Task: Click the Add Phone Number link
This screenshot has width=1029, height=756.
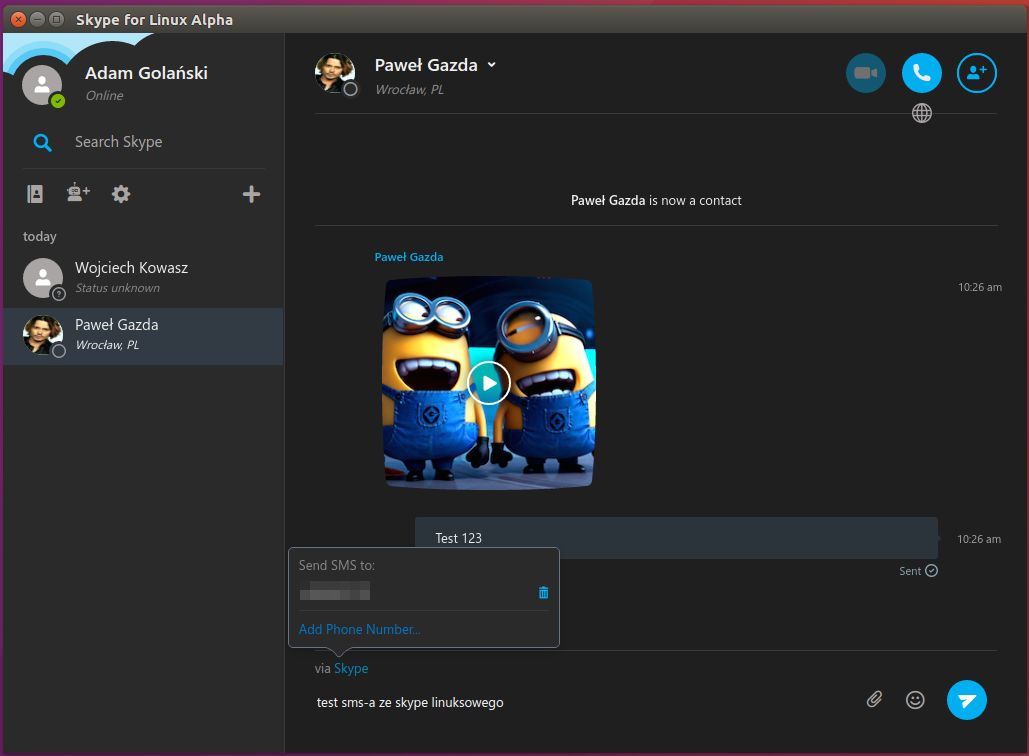Action: click(x=360, y=629)
